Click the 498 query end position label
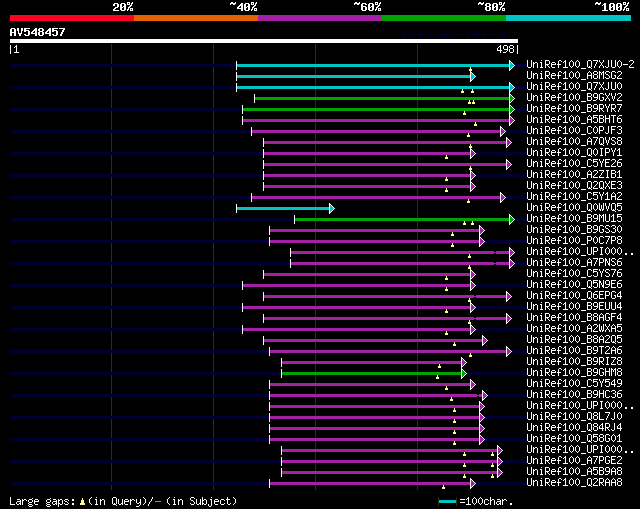The image size is (640, 509). coord(505,49)
